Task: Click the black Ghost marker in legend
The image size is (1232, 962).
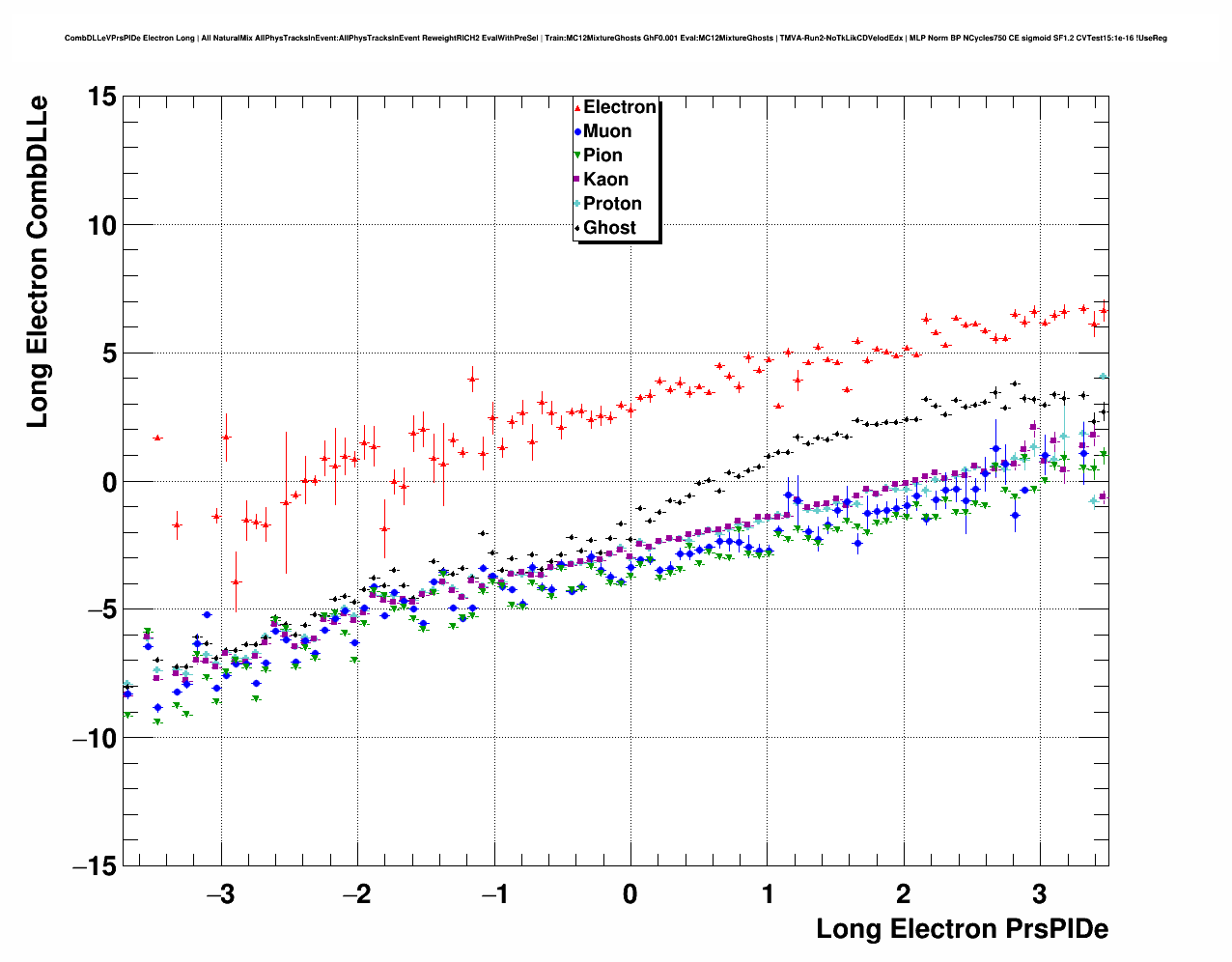Action: (x=577, y=229)
